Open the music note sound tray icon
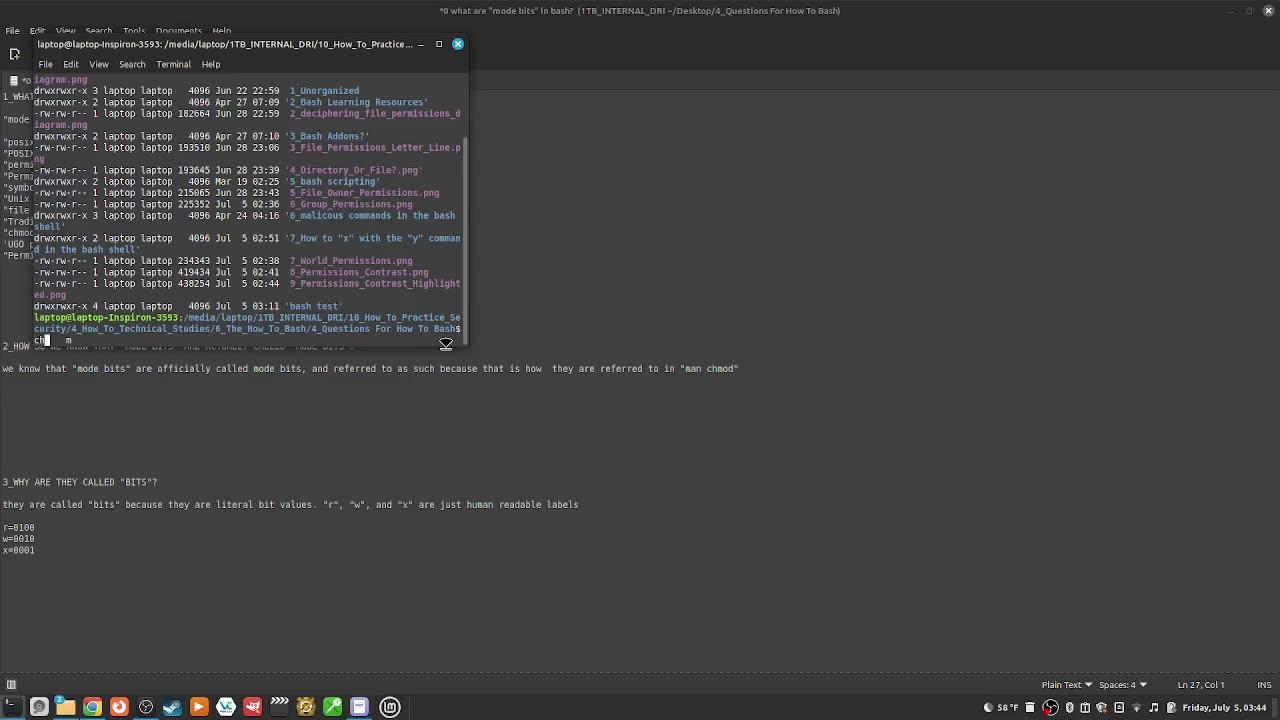The width and height of the screenshot is (1280, 720). pos(1153,708)
